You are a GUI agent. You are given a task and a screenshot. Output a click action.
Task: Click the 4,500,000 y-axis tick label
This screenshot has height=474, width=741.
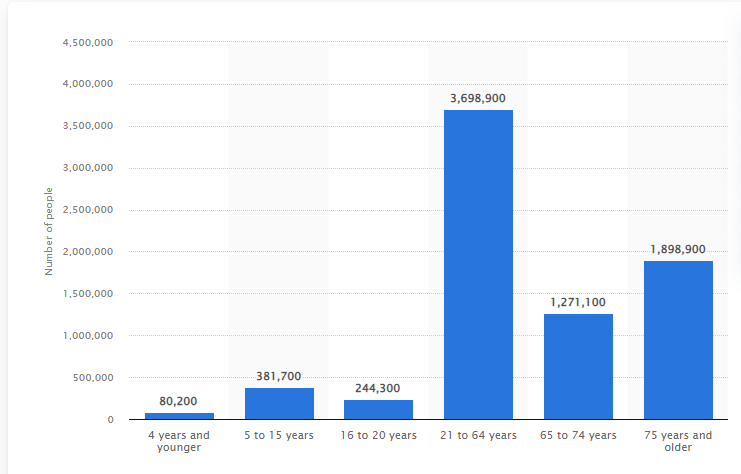[88, 43]
